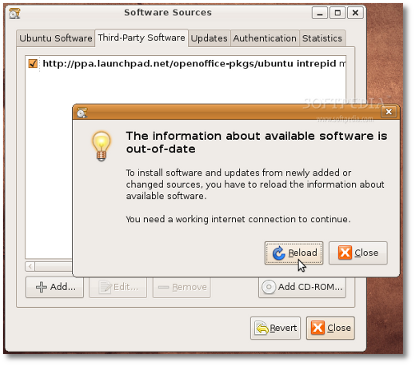This screenshot has width=414, height=365.
Task: Switch to the Ubuntu Software tab
Action: click(56, 38)
